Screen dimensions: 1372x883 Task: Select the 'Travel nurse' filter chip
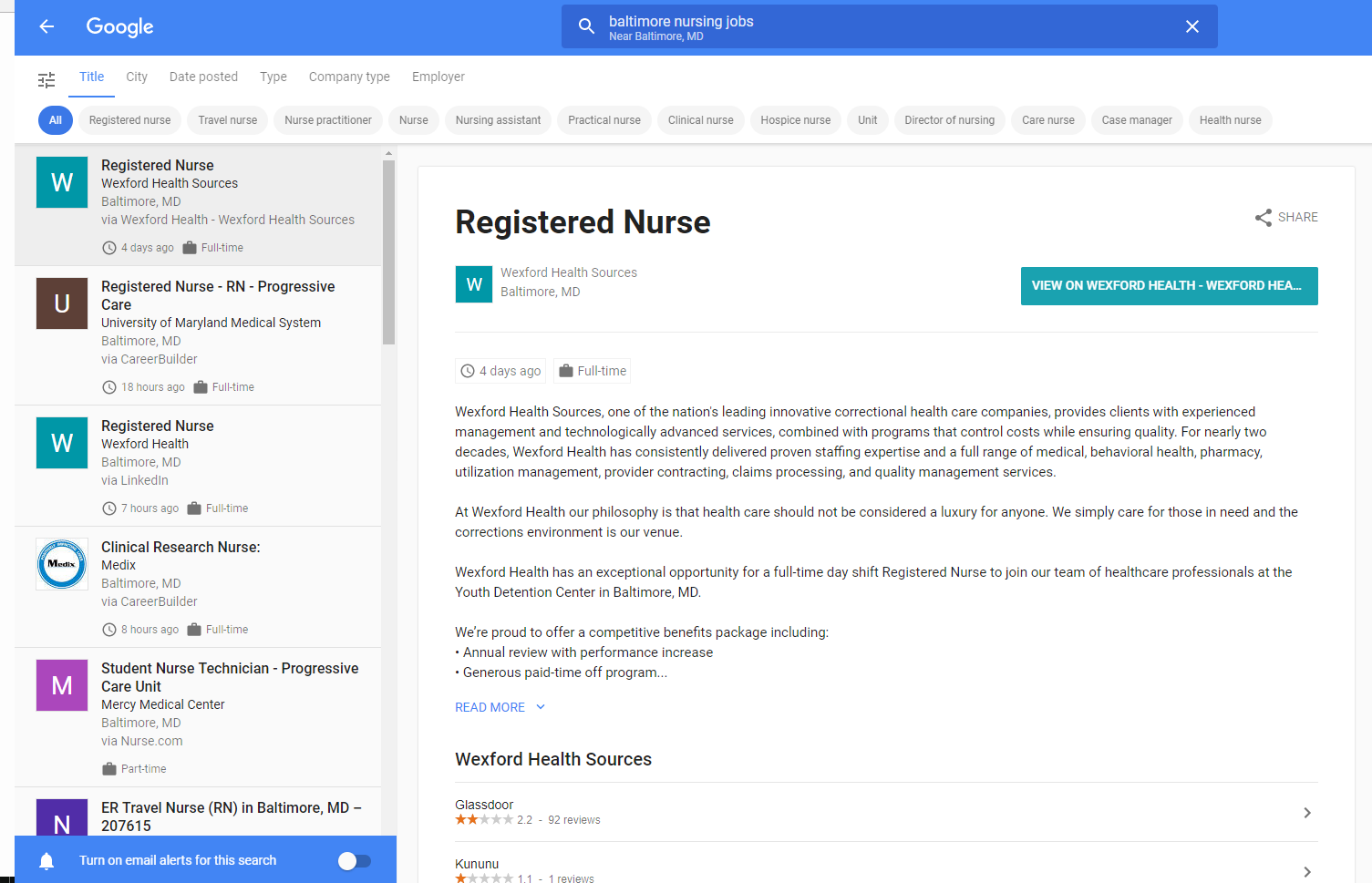click(227, 120)
